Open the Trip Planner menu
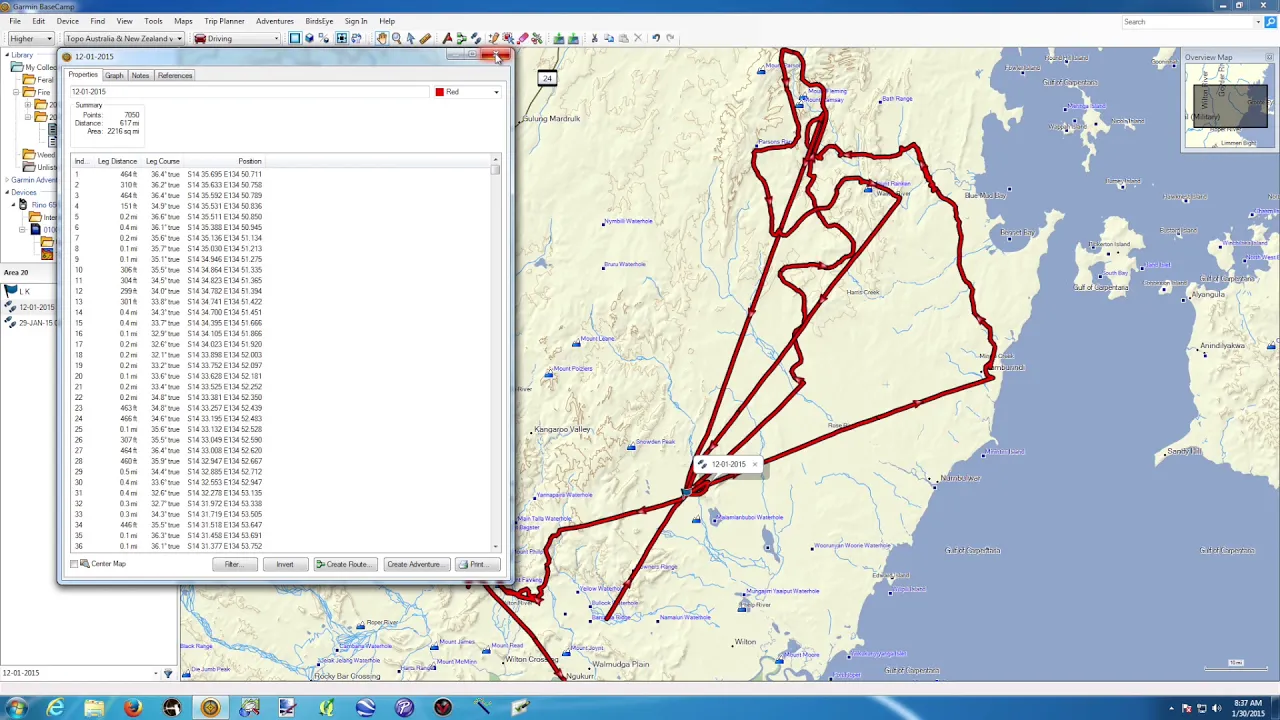This screenshot has height=720, width=1280. pos(224,21)
